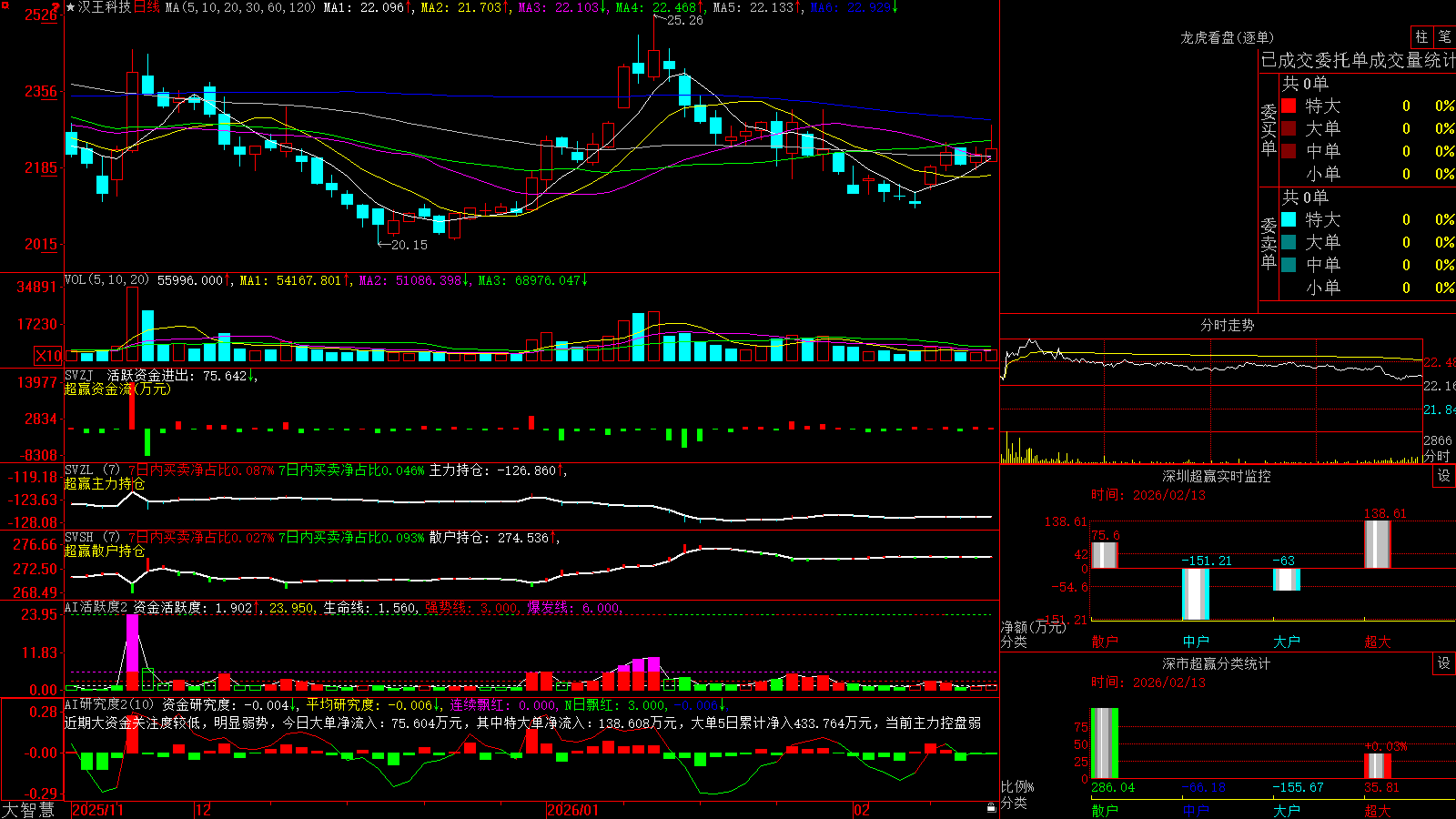1456x819 pixels.
Task: Select the 2026/01 date marker on timeline
Action: [x=572, y=810]
